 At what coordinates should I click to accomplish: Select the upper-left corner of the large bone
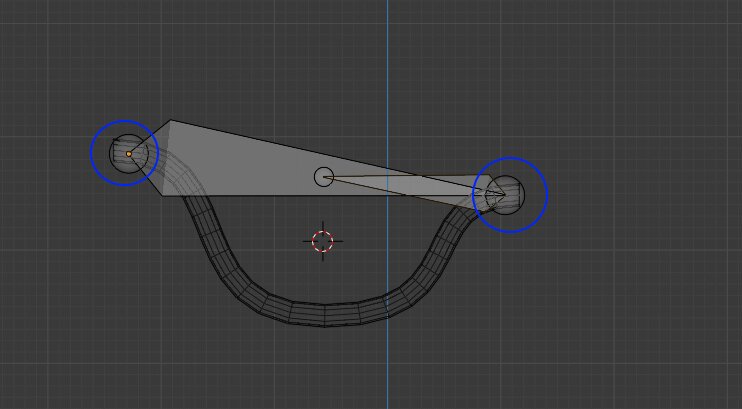(x=171, y=122)
